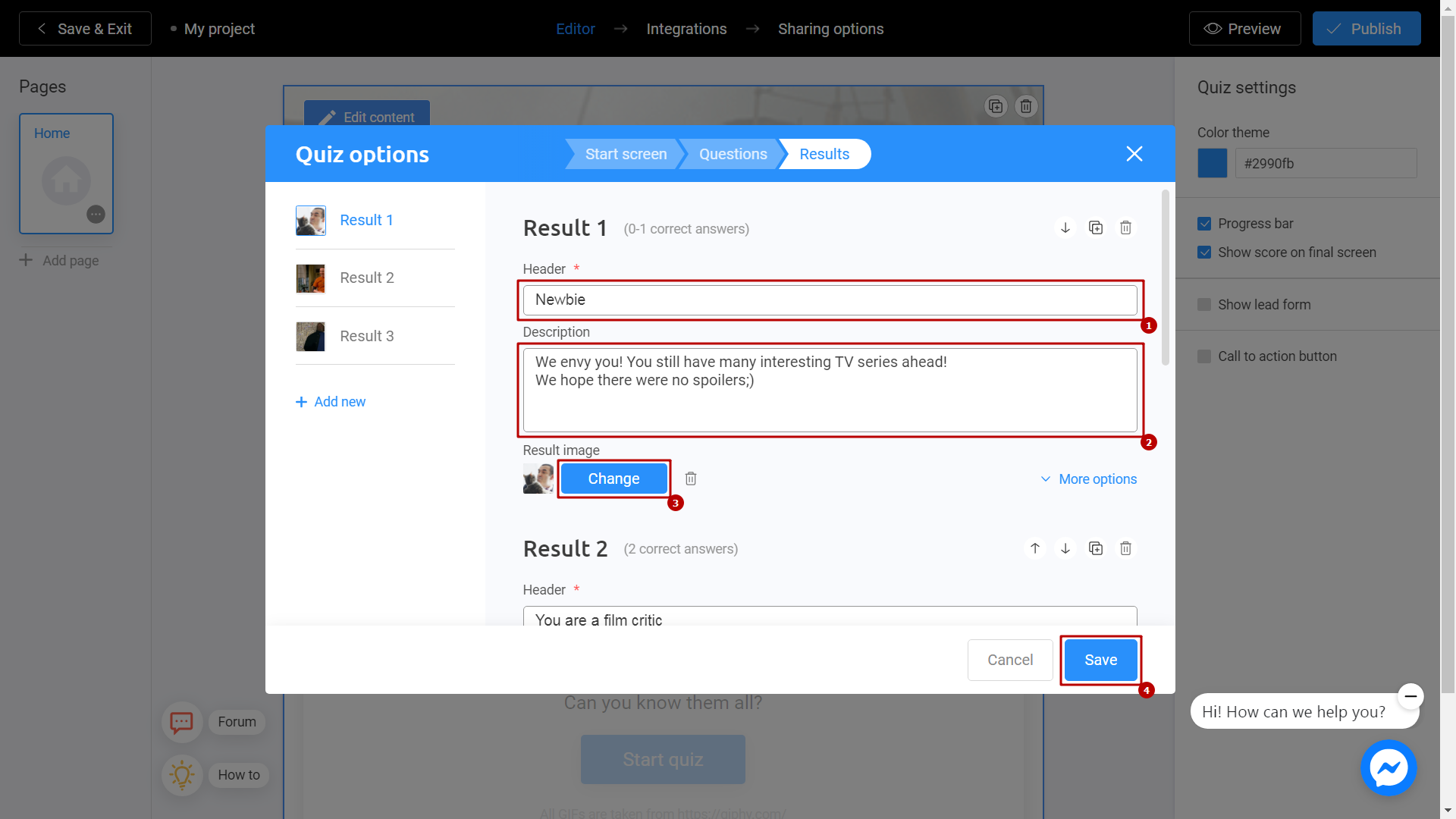Toggle the Progress bar checkbox
The image size is (1456, 819).
(1204, 224)
